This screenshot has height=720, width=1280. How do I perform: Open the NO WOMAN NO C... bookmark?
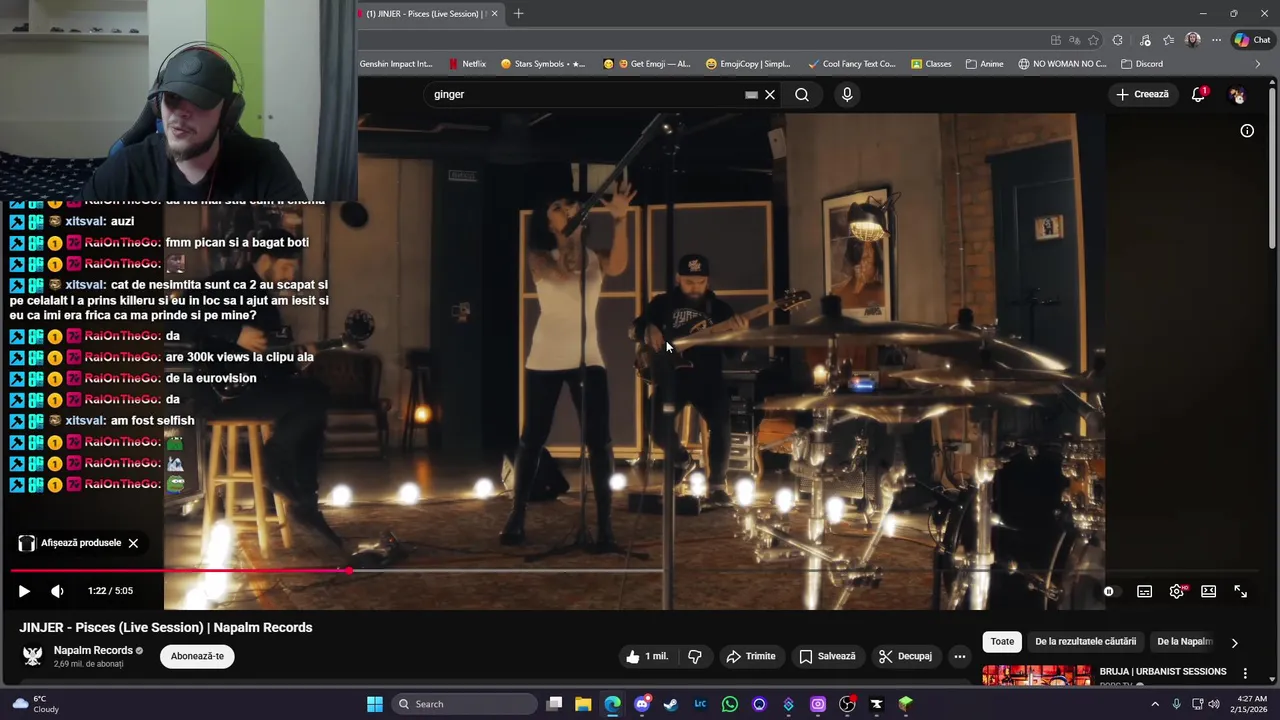coord(1062,64)
